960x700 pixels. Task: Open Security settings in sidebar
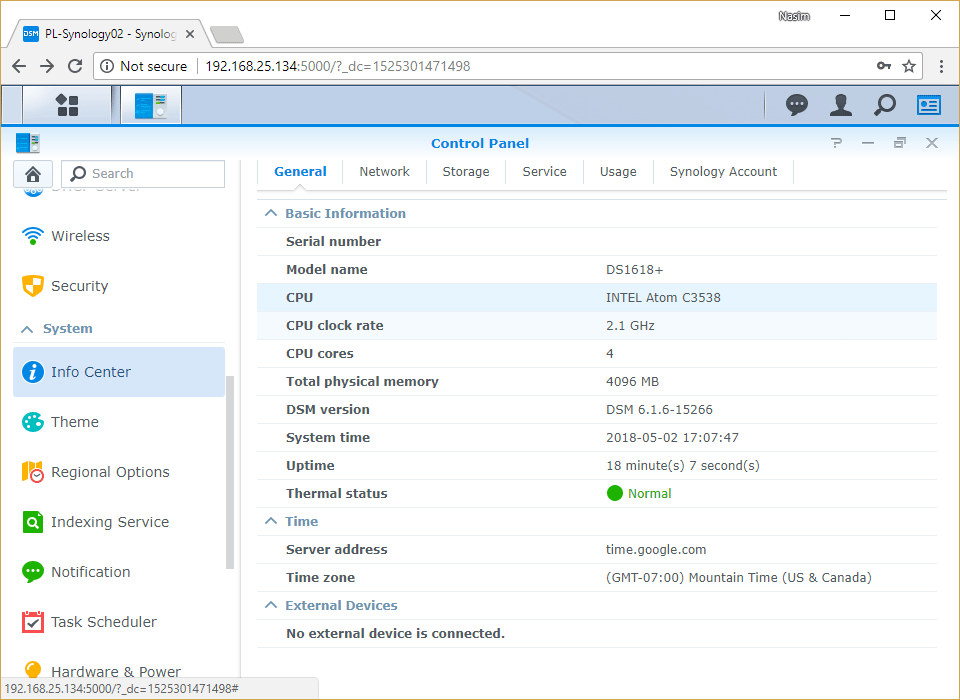click(119, 286)
